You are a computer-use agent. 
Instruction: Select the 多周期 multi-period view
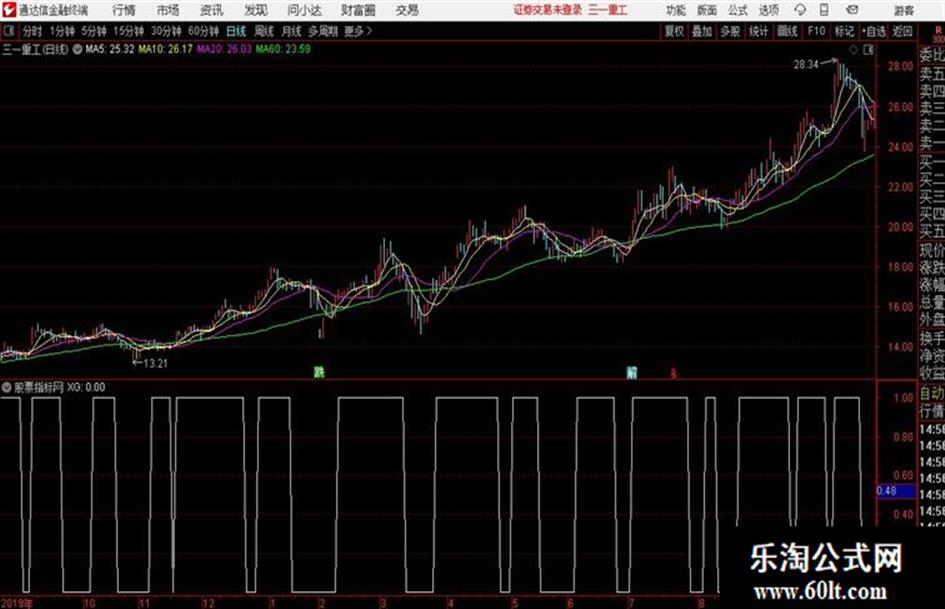(x=323, y=31)
